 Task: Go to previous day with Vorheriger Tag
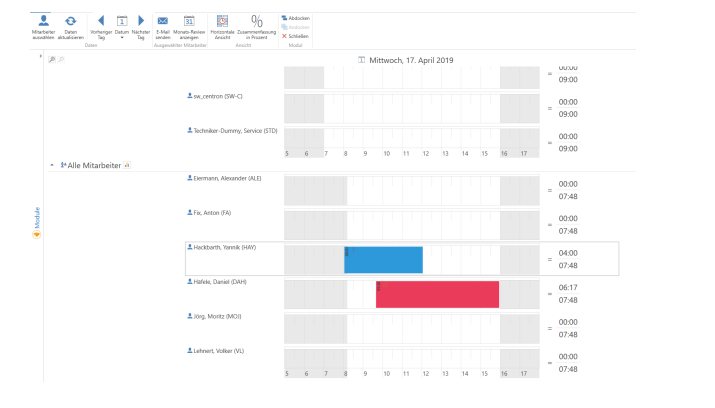click(101, 21)
